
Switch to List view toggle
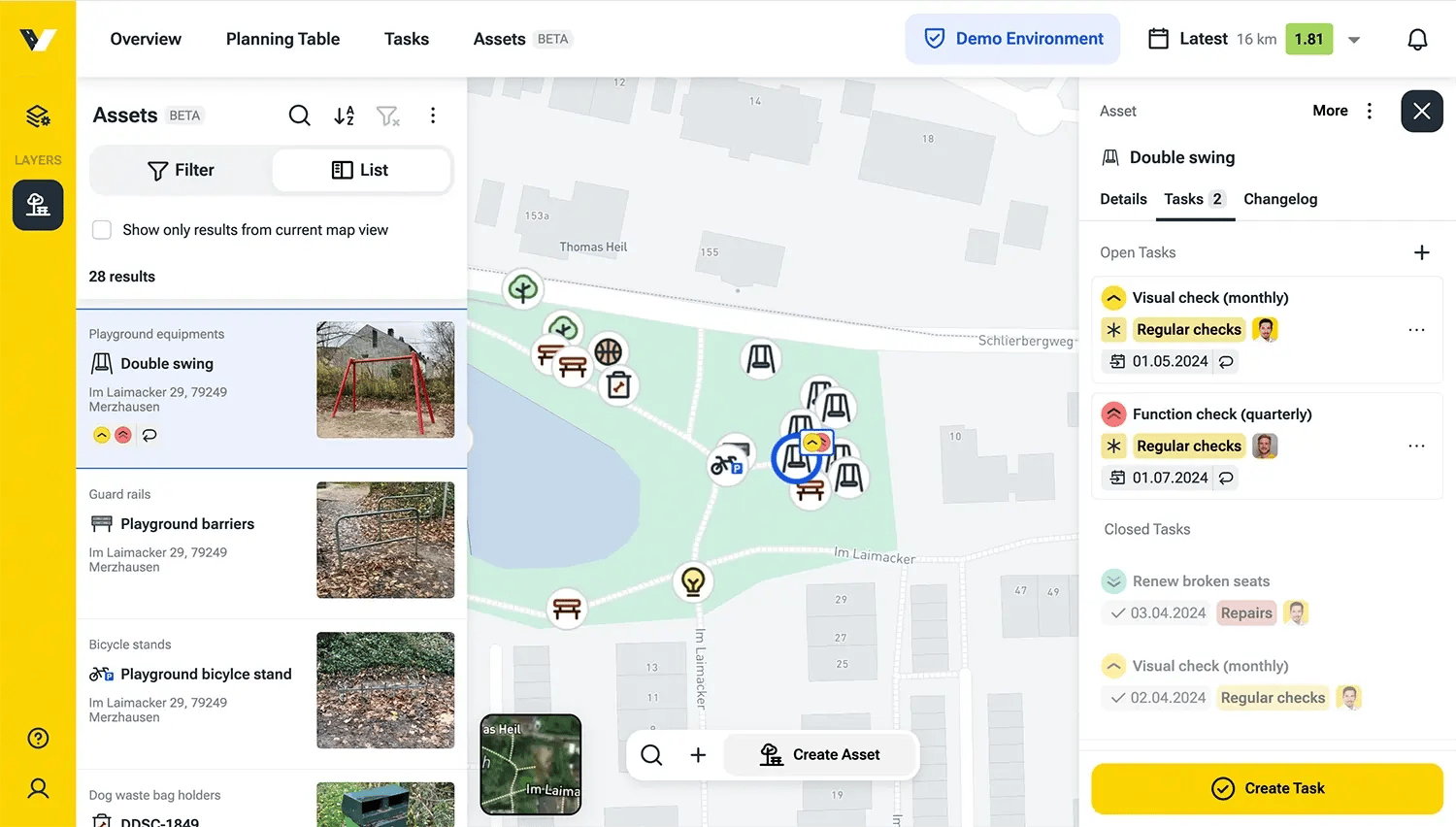tap(361, 170)
